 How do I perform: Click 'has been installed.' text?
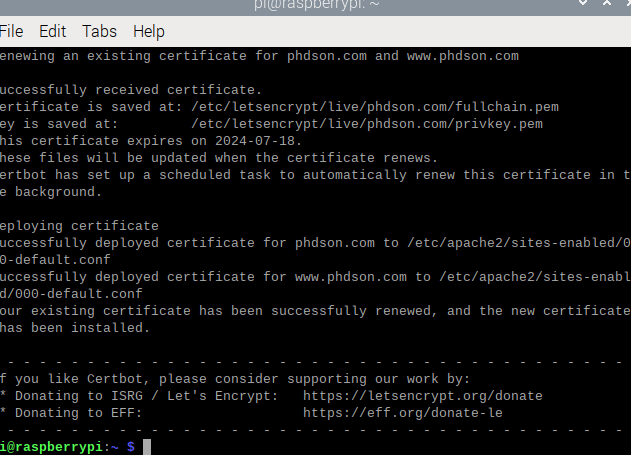(x=74, y=328)
